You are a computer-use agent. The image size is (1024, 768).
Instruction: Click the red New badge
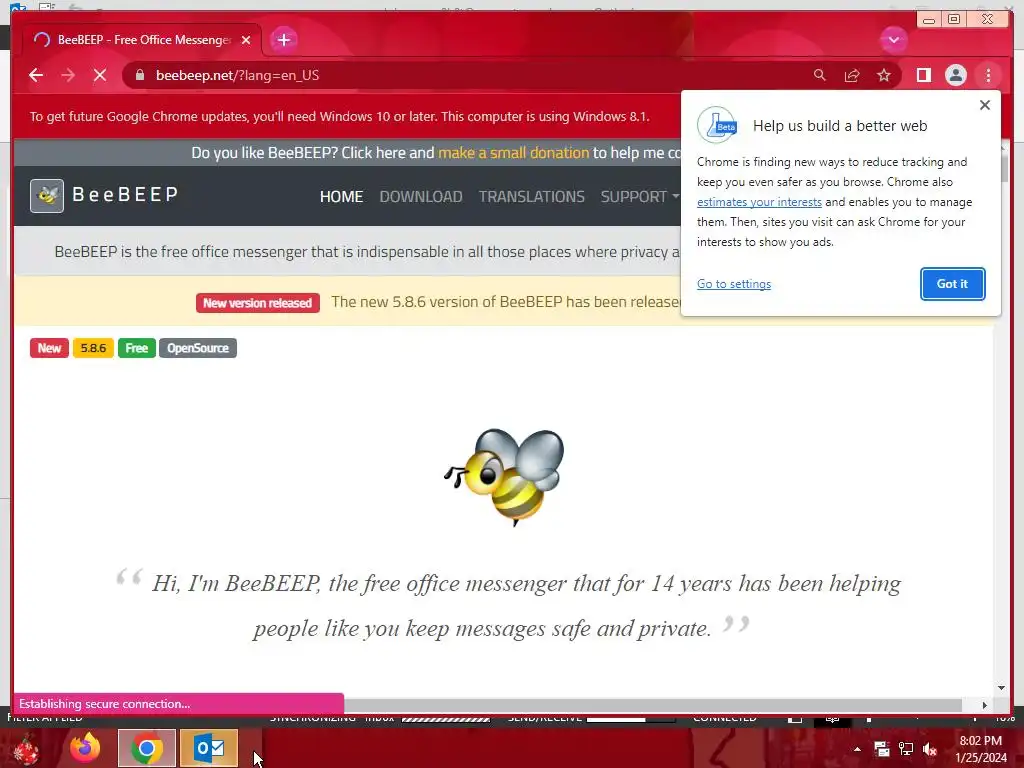tap(49, 348)
